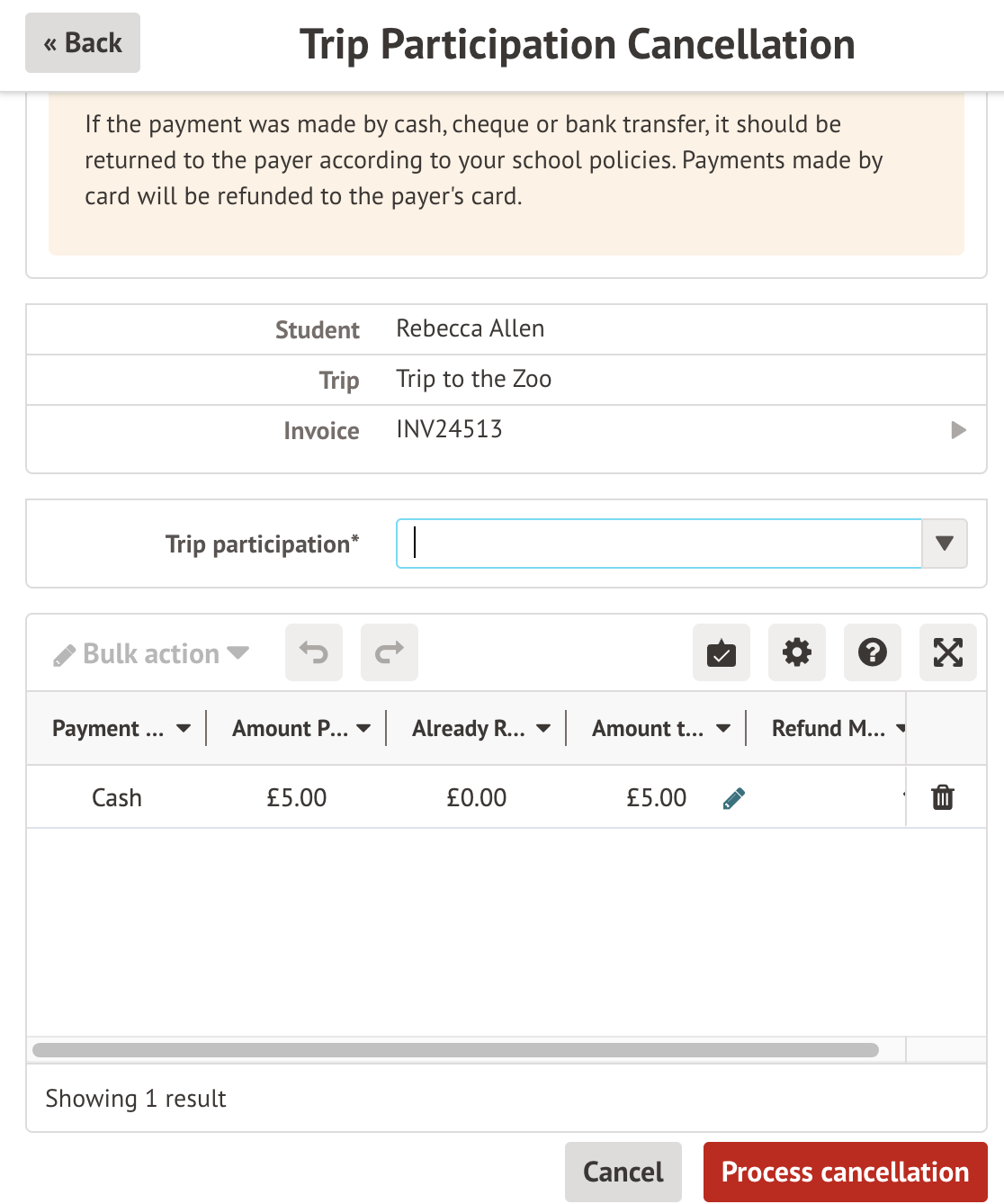Open Already Refunded column header menu
This screenshot has width=1004, height=1204.
543,729
